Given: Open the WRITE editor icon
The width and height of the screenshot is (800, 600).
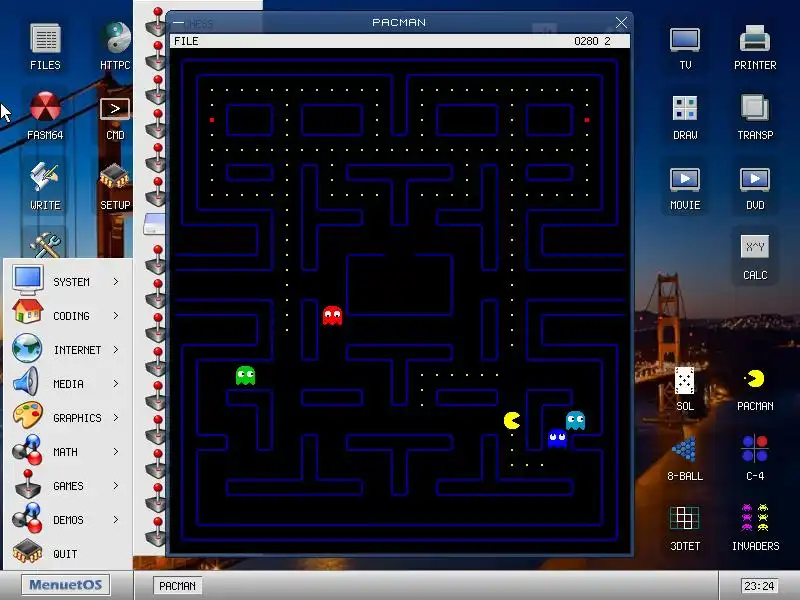Looking at the screenshot, I should 45,186.
